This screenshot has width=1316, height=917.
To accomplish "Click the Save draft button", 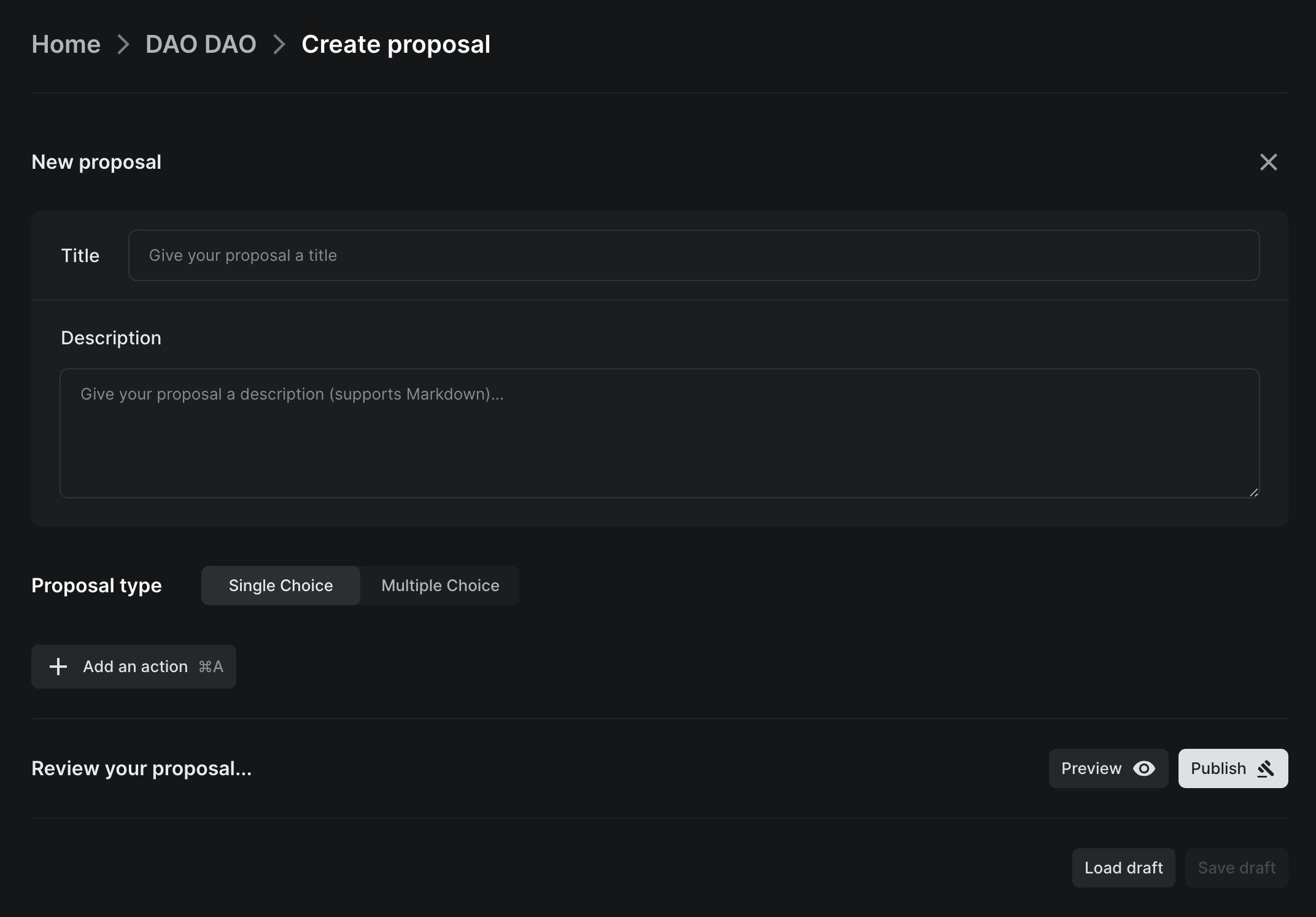I will pyautogui.click(x=1236, y=868).
